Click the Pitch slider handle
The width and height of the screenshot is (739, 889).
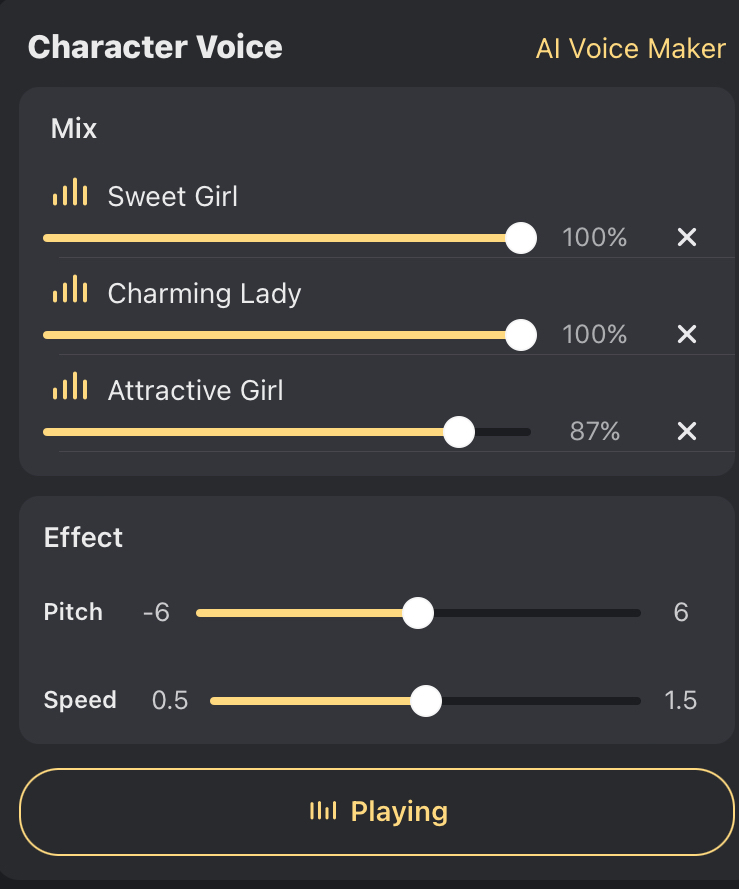[x=418, y=613]
